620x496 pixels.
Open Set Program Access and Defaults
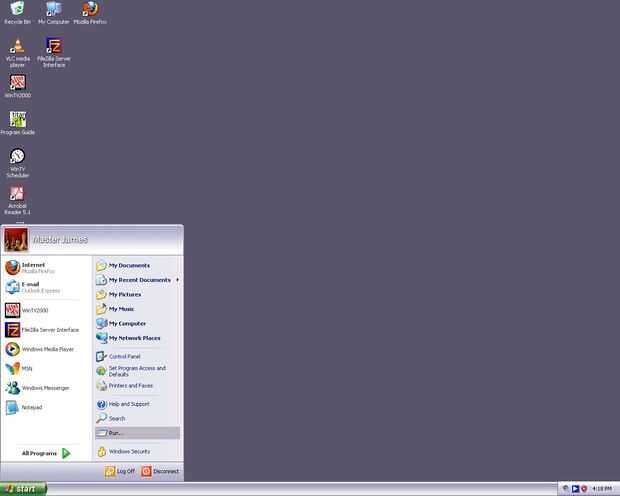pos(137,371)
